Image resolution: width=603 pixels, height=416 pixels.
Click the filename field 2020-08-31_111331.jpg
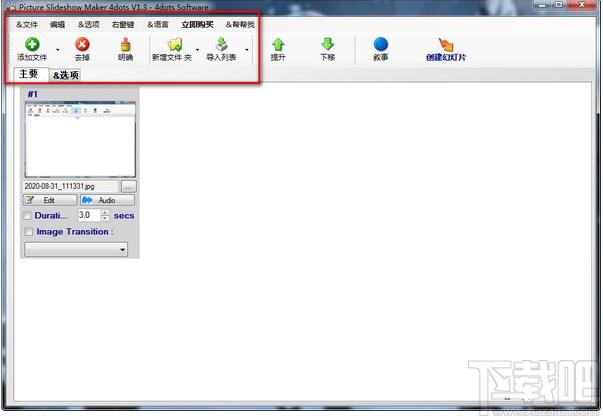71,186
